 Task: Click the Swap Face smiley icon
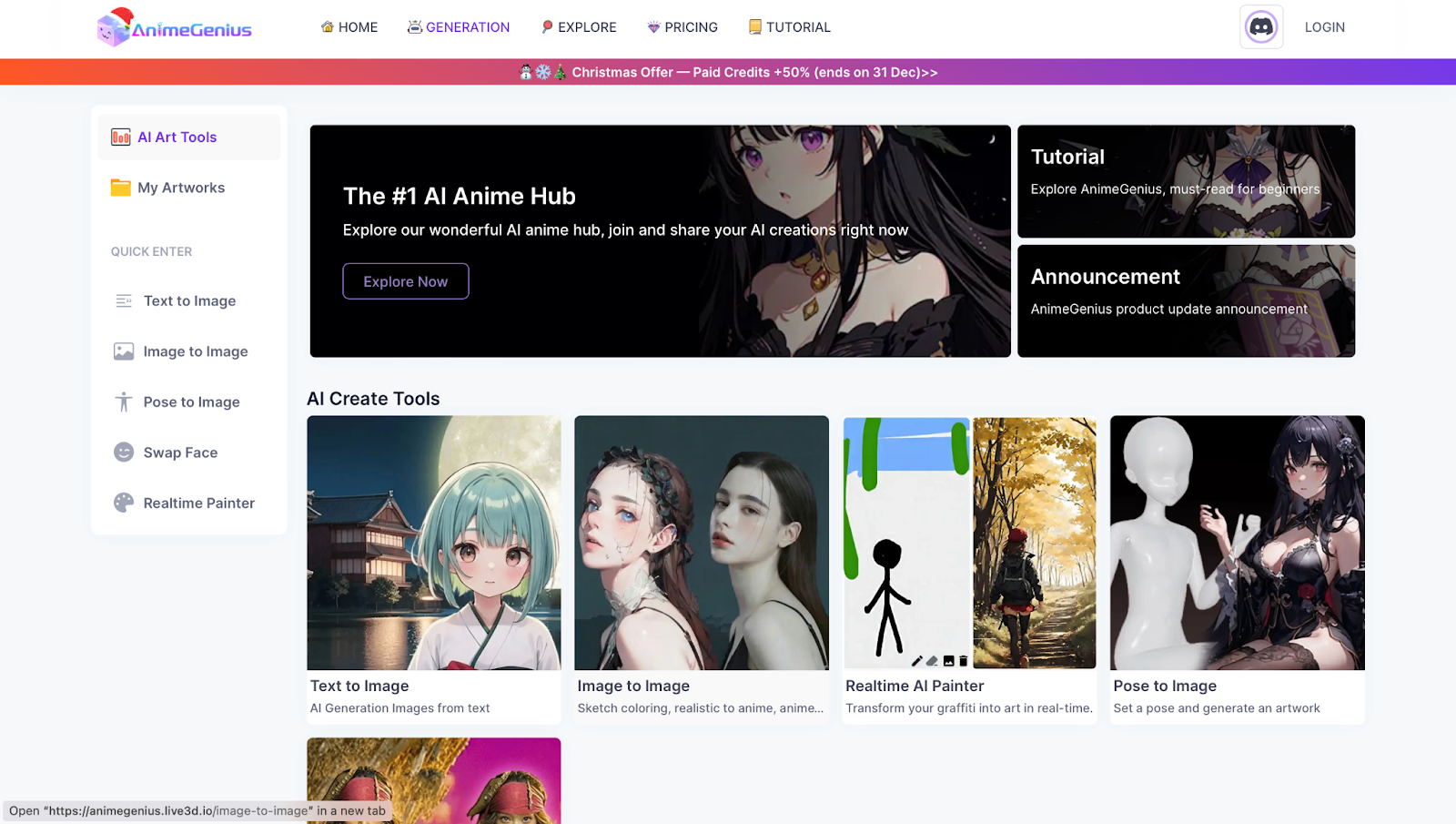click(x=124, y=453)
